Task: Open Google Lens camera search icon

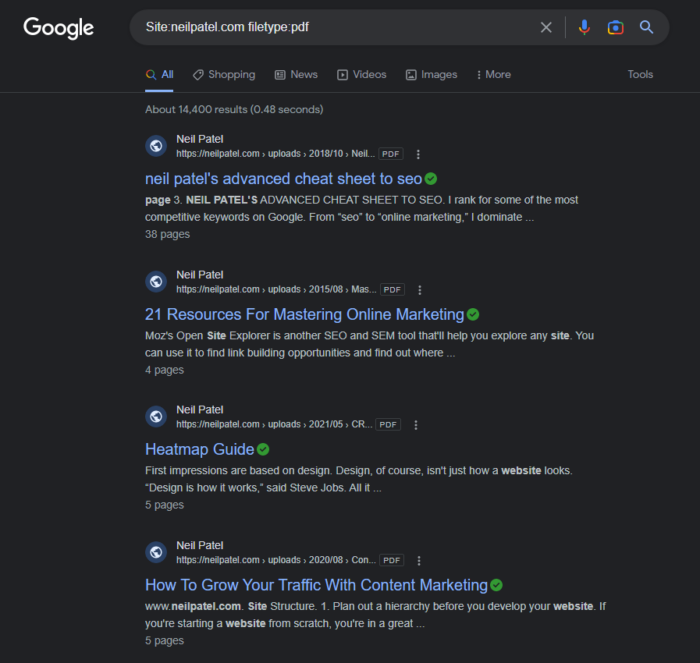Action: pos(615,27)
